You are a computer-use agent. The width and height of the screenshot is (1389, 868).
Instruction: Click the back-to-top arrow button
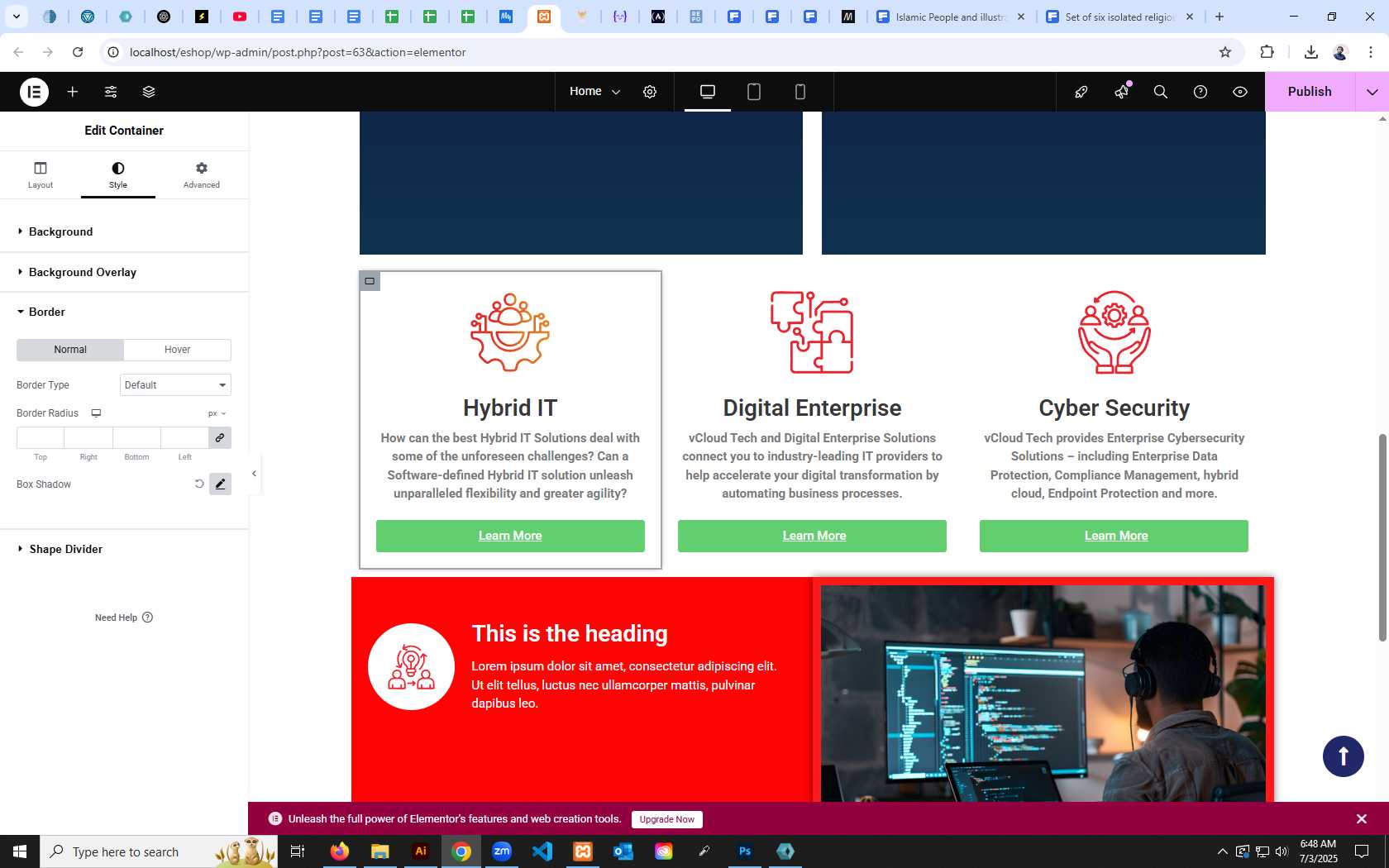coord(1343,756)
